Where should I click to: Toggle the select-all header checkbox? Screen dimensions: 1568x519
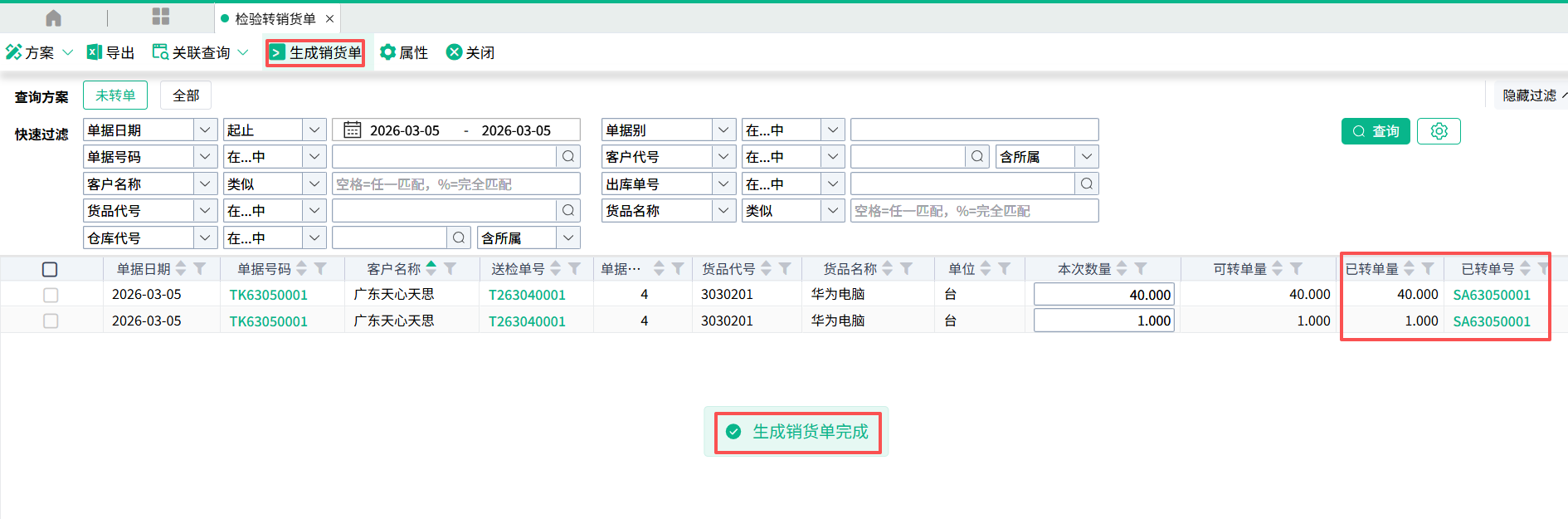click(x=50, y=269)
